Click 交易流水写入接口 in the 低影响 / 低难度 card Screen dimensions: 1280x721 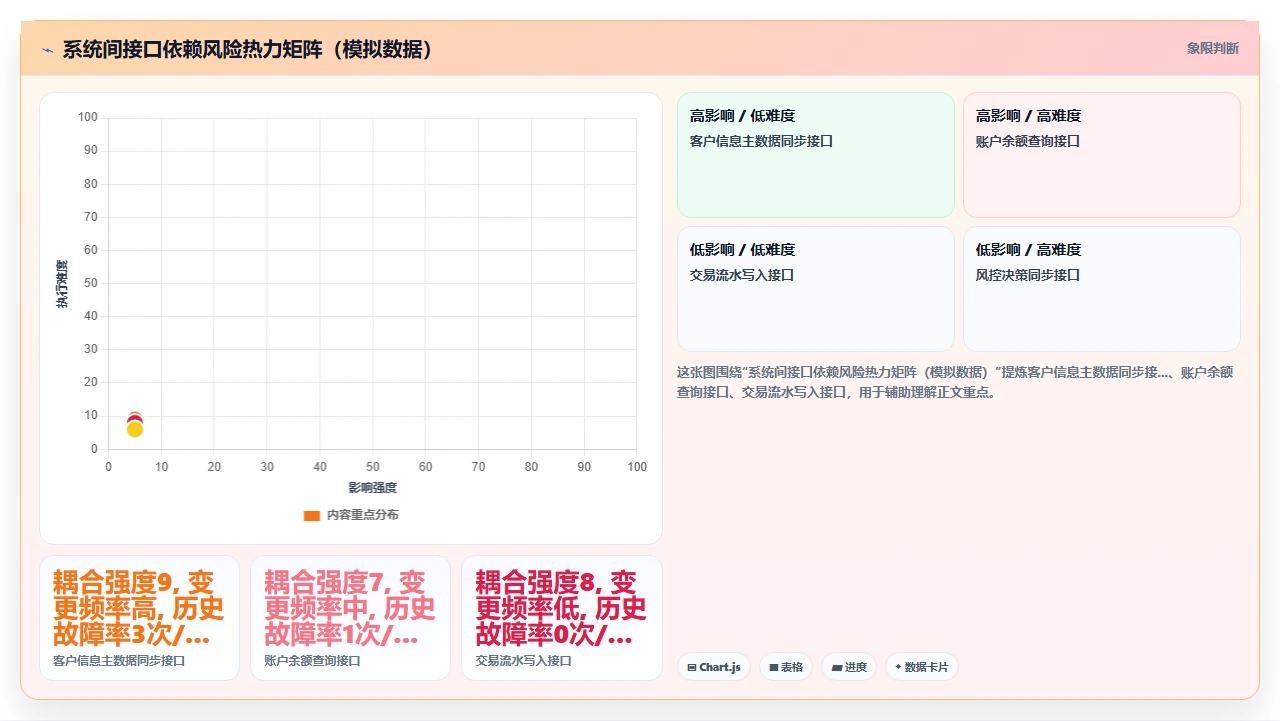pyautogui.click(x=742, y=275)
